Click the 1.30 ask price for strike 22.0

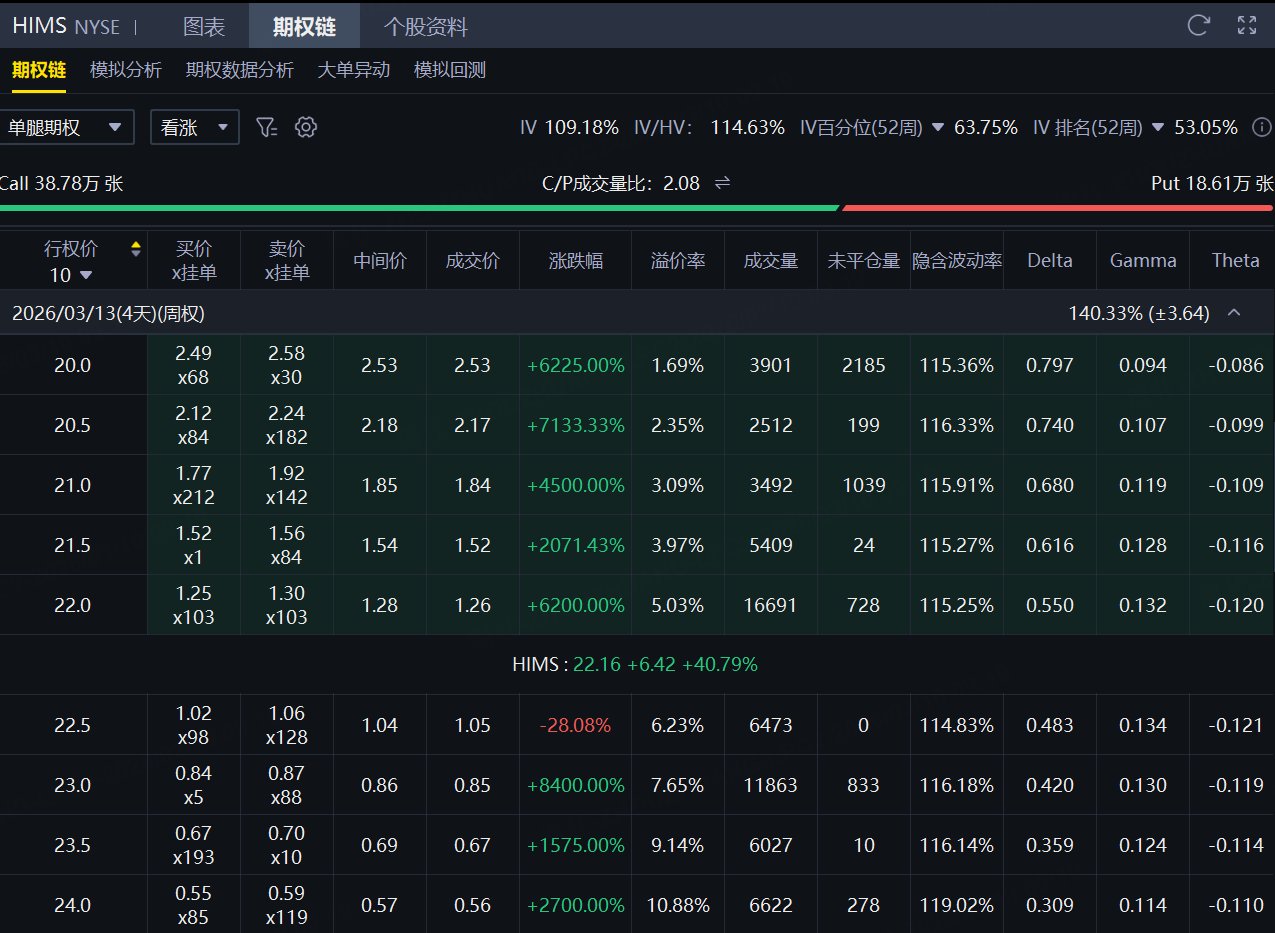coord(286,594)
